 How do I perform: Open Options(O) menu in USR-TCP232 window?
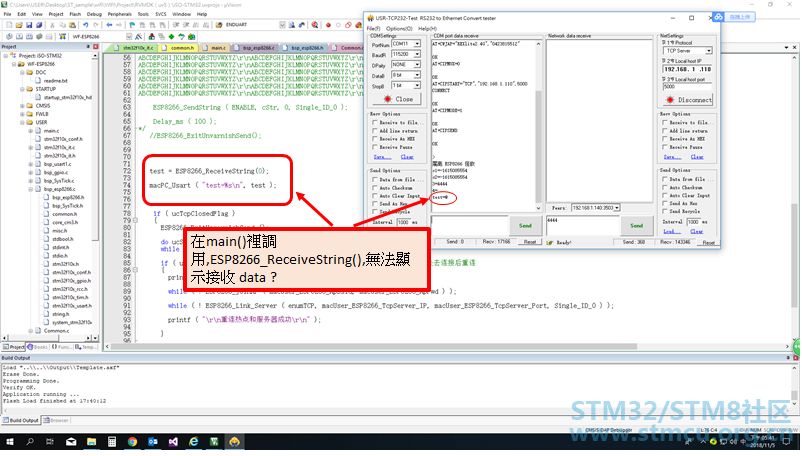(399, 29)
